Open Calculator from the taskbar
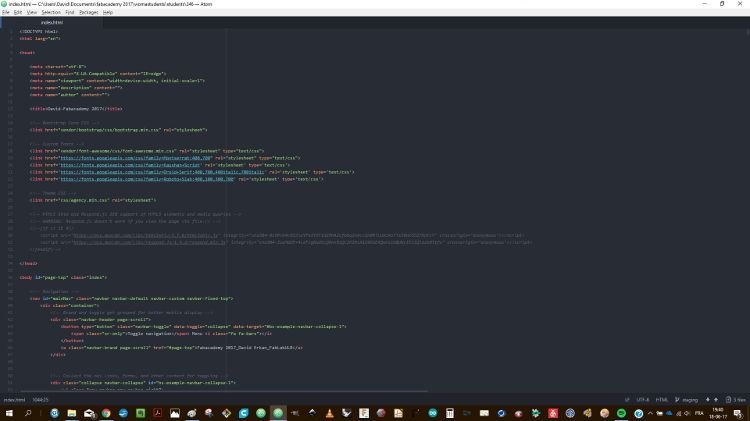750x421 pixels. click(450, 413)
